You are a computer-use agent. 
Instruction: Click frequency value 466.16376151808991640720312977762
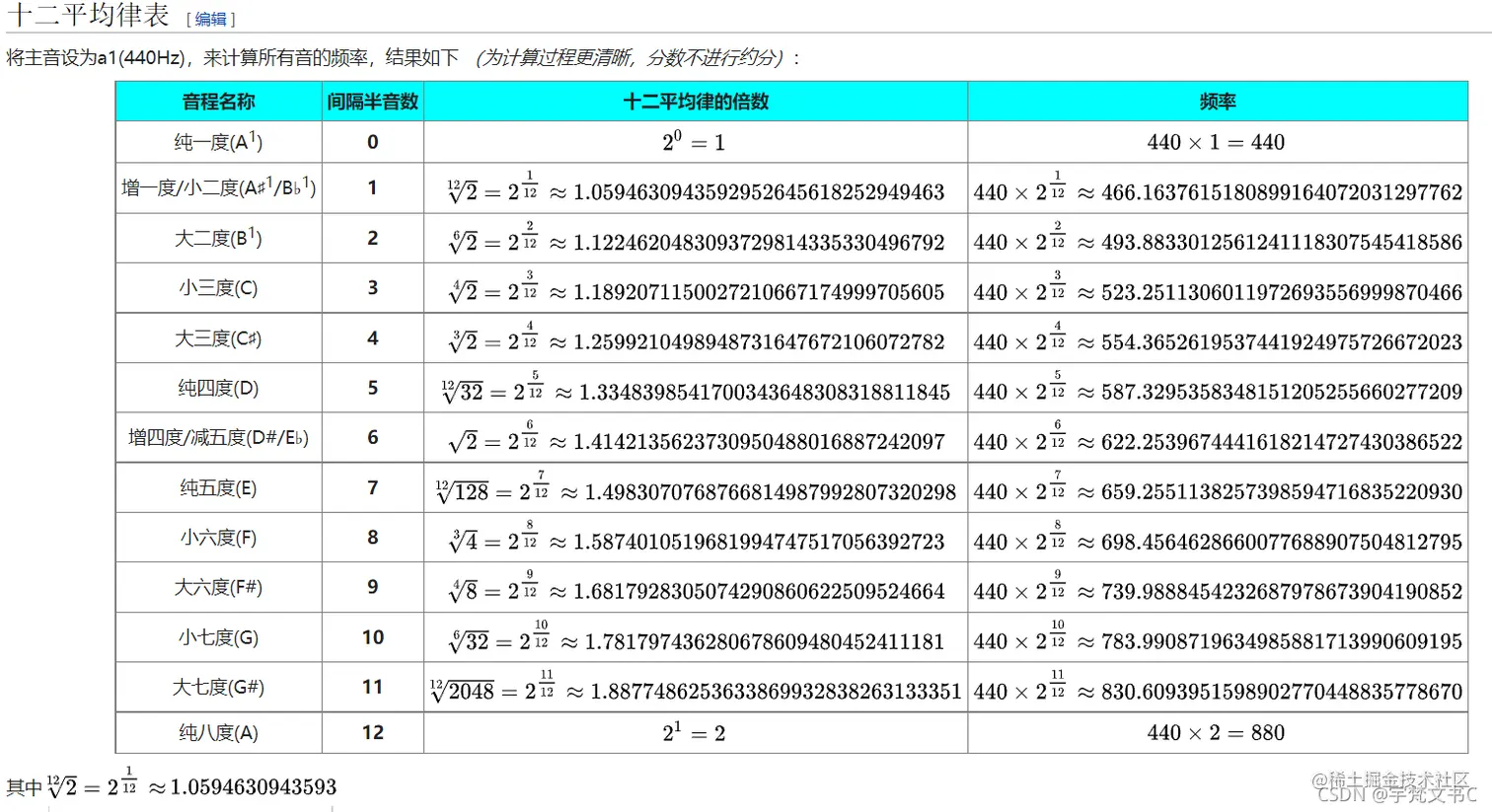[1282, 192]
